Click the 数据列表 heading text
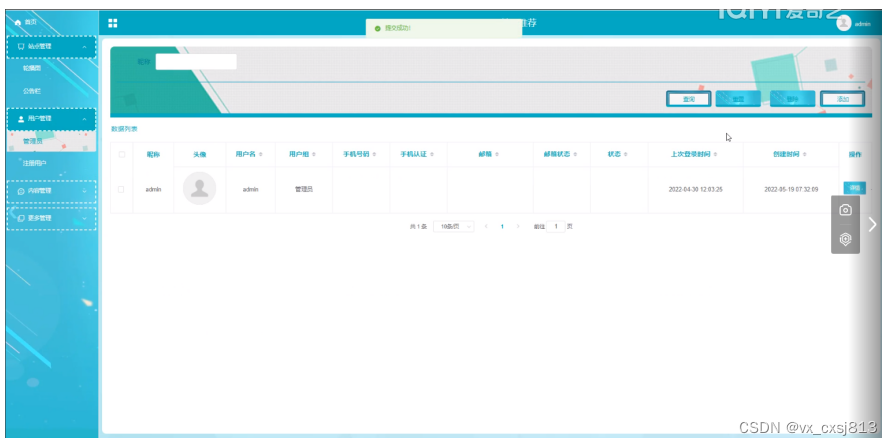Screen dimensions: 892x445 point(124,129)
